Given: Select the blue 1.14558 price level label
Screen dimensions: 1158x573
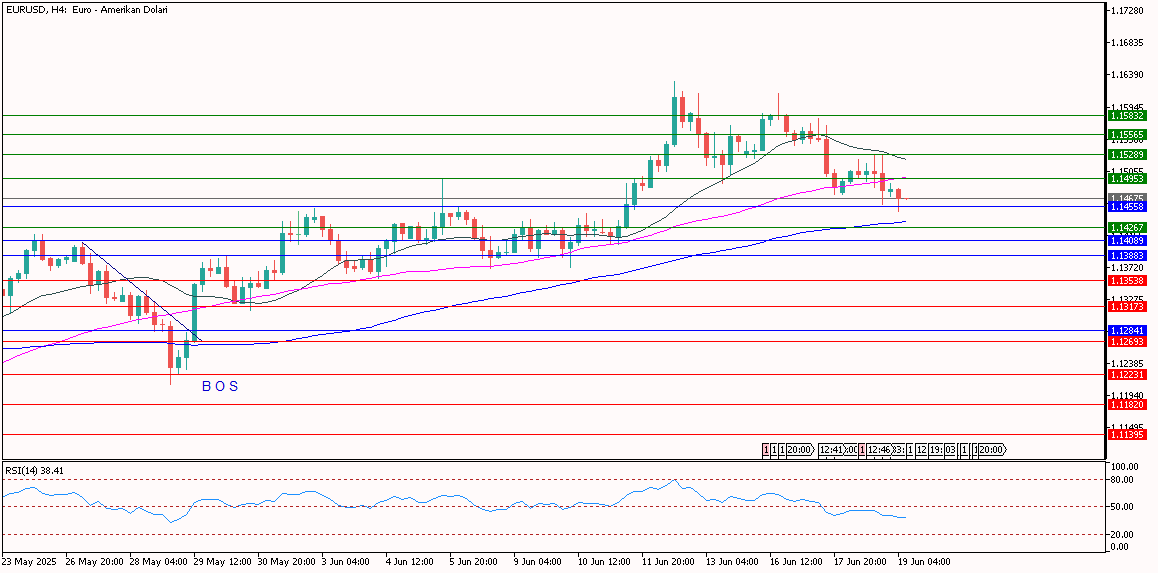Looking at the screenshot, I should [x=1127, y=207].
